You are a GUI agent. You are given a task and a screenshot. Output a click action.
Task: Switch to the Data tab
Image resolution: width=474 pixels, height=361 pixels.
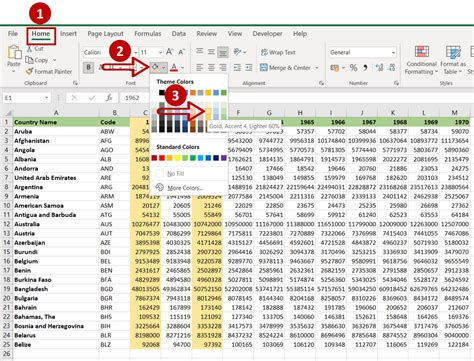pyautogui.click(x=179, y=34)
